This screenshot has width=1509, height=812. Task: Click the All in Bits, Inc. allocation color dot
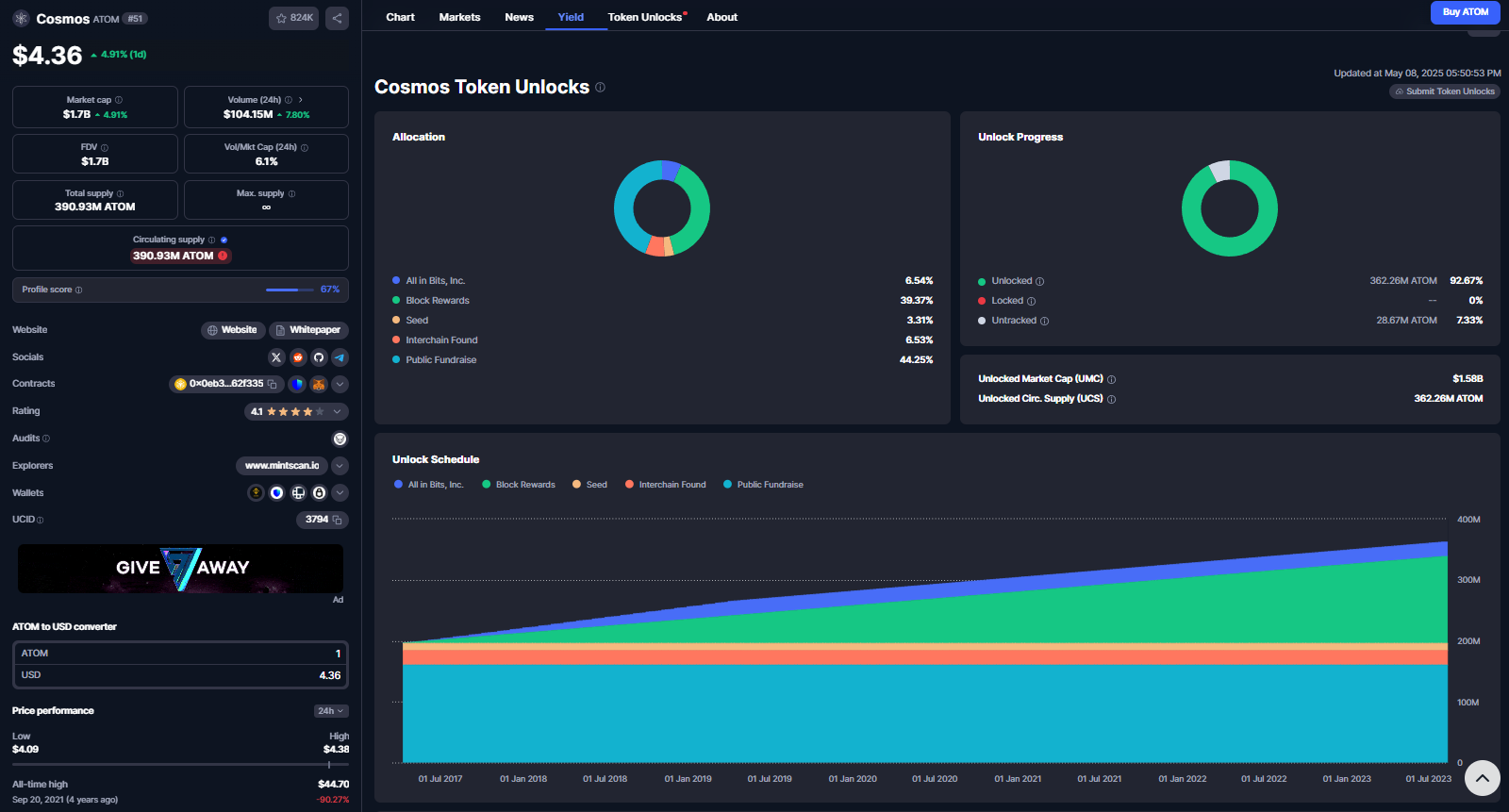(396, 281)
